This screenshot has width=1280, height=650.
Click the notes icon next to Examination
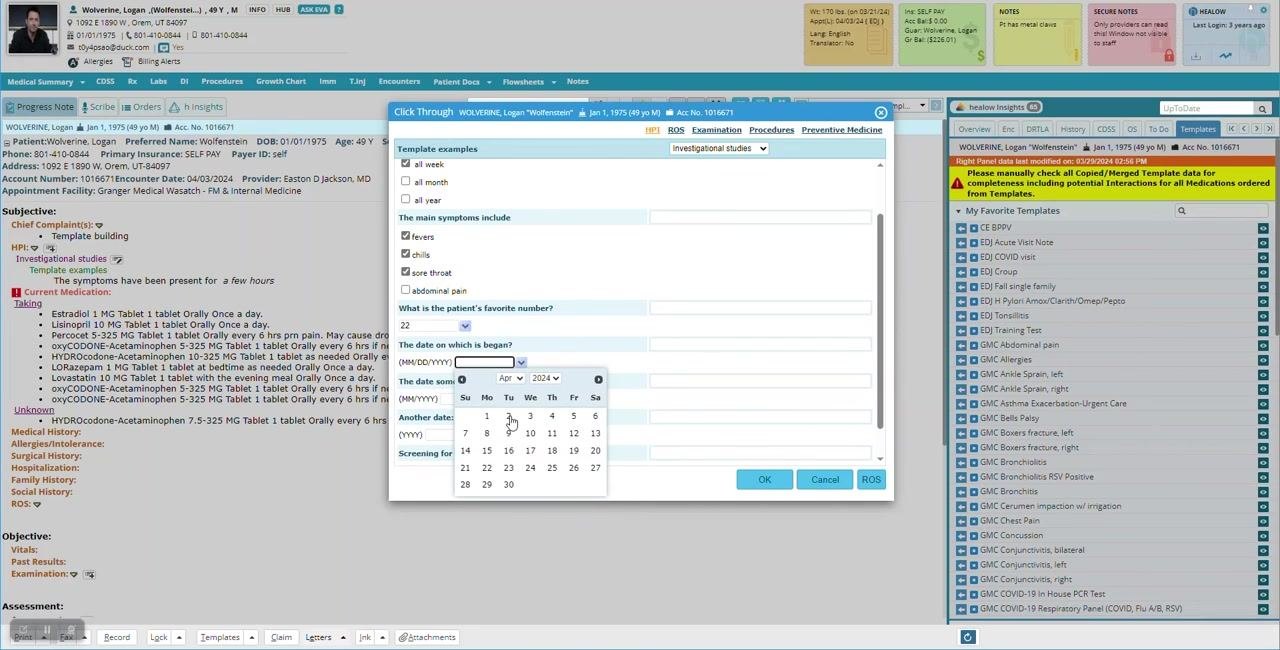[x=89, y=575]
